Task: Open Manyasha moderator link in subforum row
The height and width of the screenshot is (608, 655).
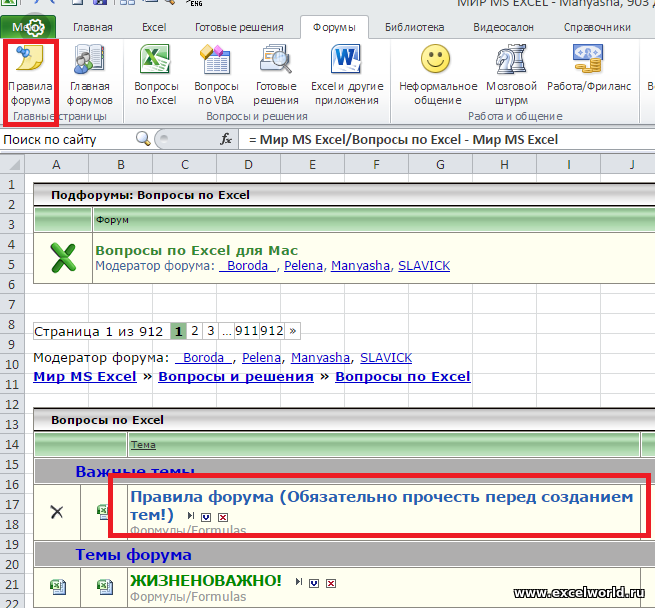Action: tap(360, 266)
